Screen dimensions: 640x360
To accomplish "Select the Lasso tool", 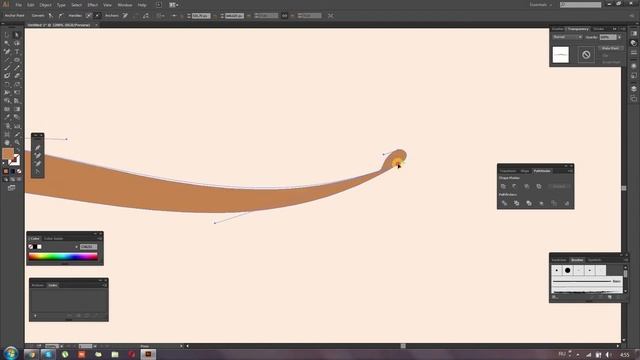I will coord(17,43).
